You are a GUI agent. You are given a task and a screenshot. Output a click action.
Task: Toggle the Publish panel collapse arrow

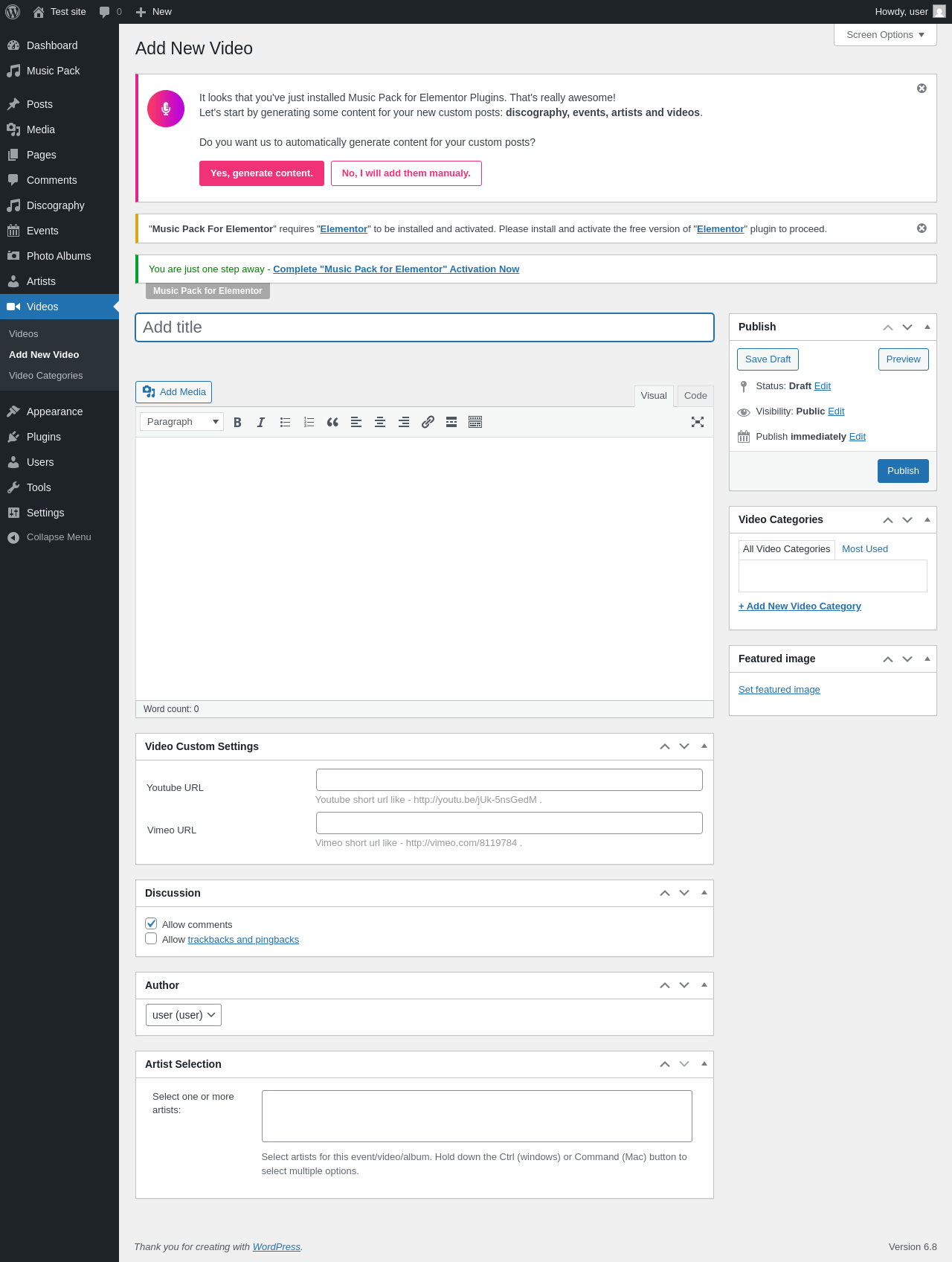[x=927, y=327]
